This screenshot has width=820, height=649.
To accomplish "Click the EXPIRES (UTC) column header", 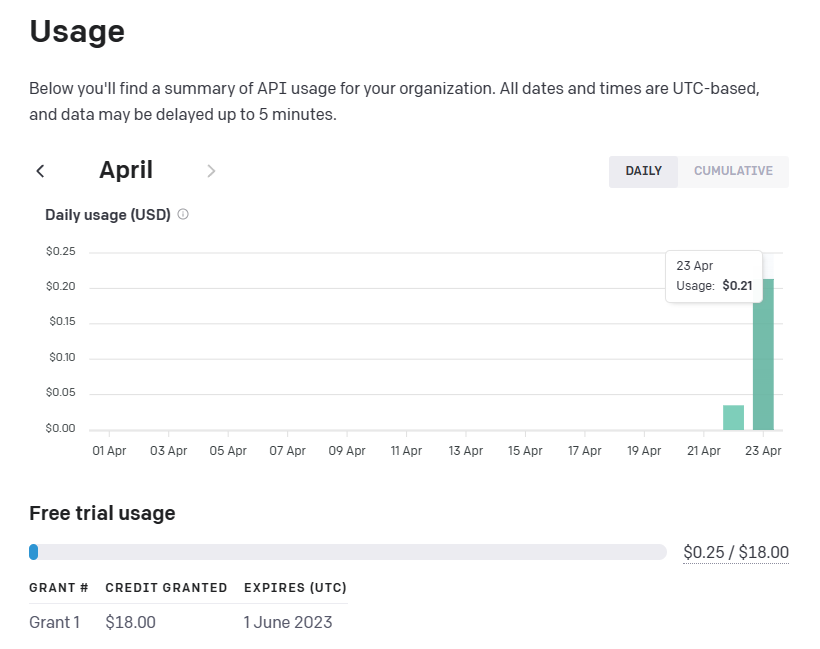I will [x=295, y=587].
